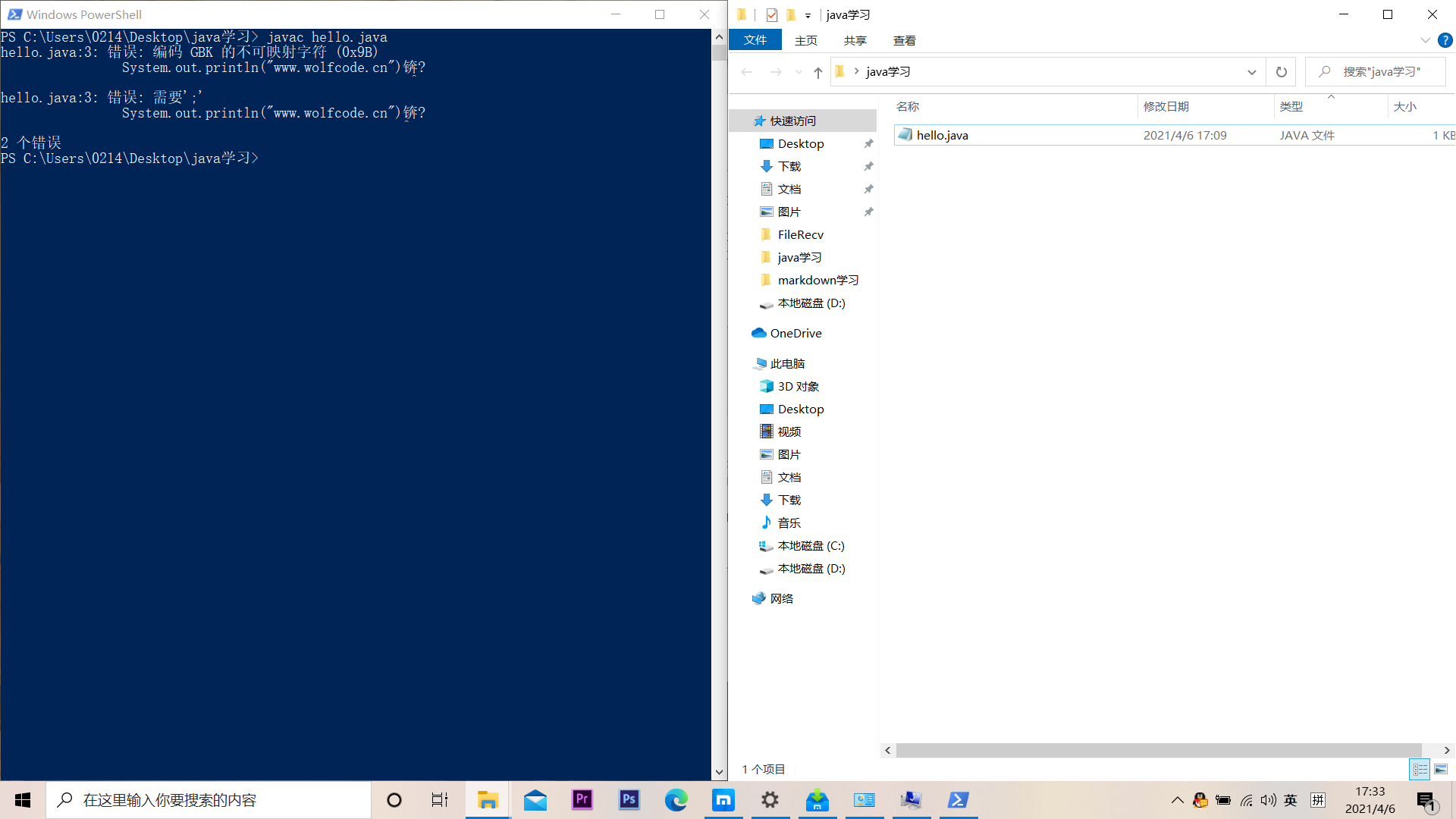Viewport: 1456px width, 819px height.
Task: Expand the breadcrumb chevron before java学习
Action: 857,71
